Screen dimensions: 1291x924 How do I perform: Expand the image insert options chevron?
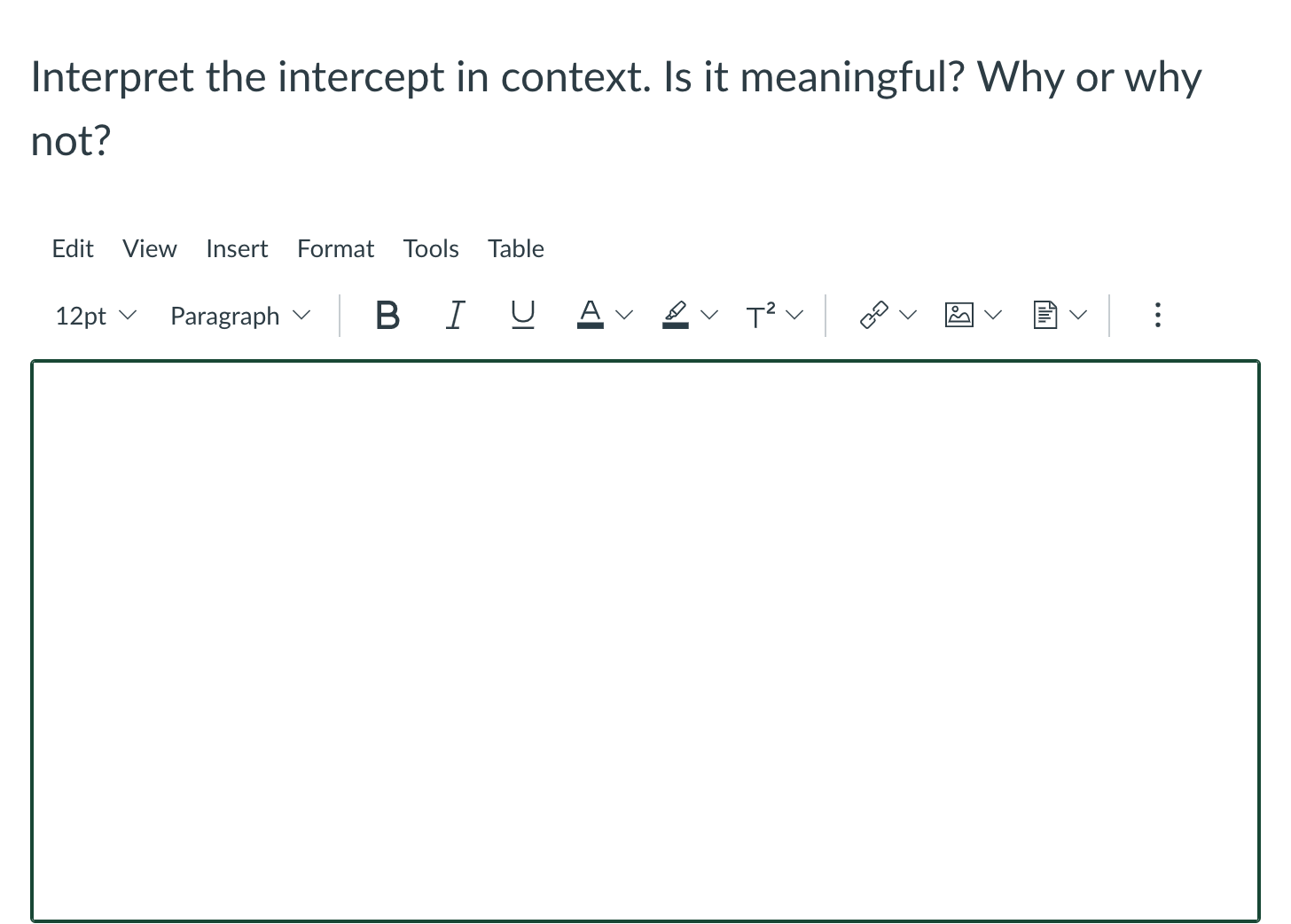click(993, 315)
